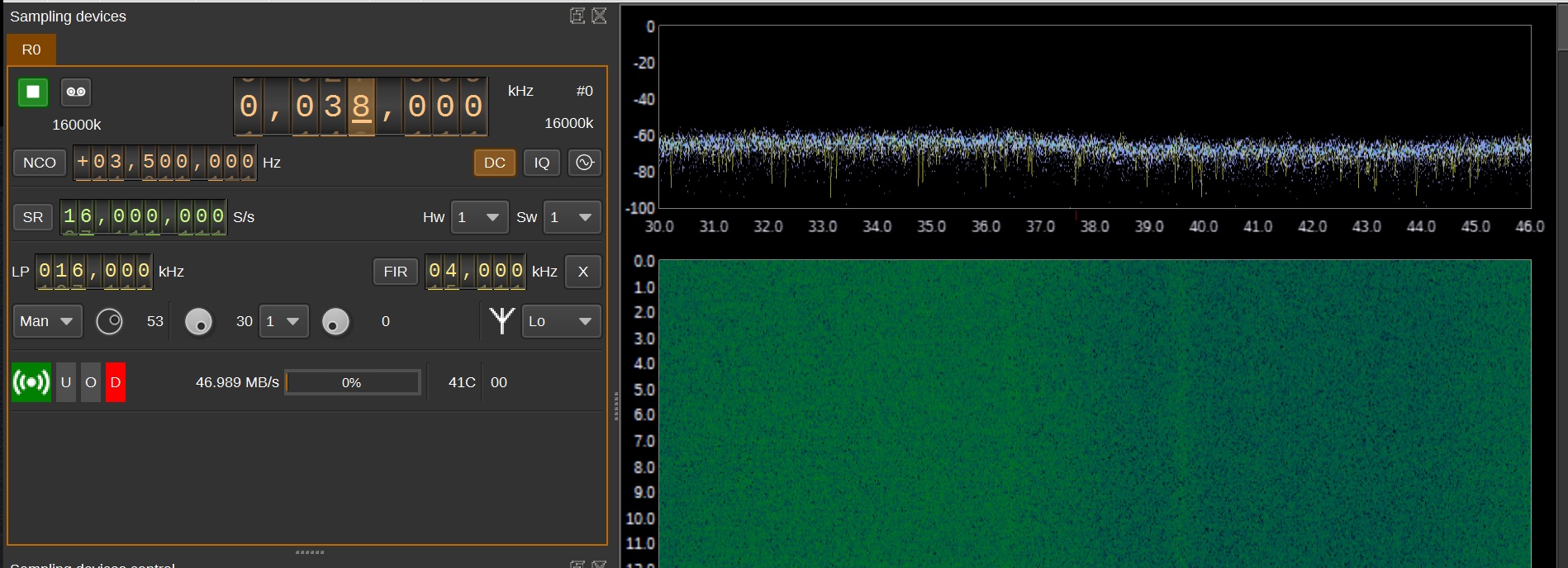
Task: Click the + sign of NCO frequency
Action: click(x=83, y=162)
